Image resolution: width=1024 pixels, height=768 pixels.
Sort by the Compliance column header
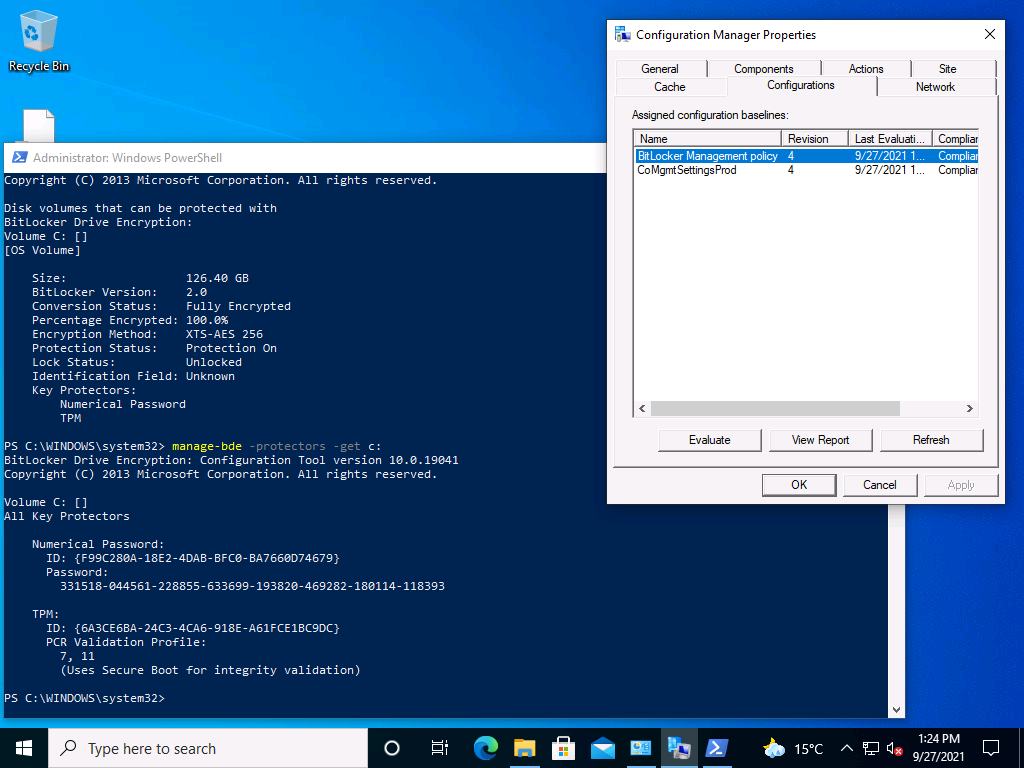955,138
